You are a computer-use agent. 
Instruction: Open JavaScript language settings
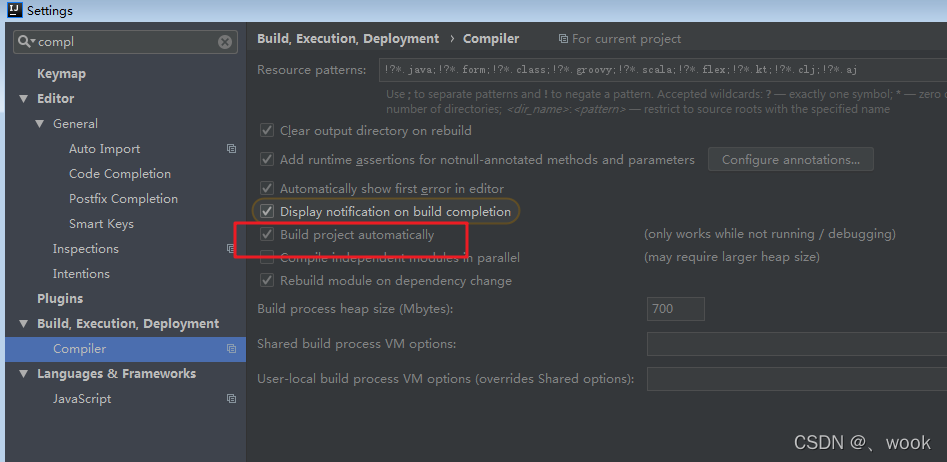pos(82,399)
